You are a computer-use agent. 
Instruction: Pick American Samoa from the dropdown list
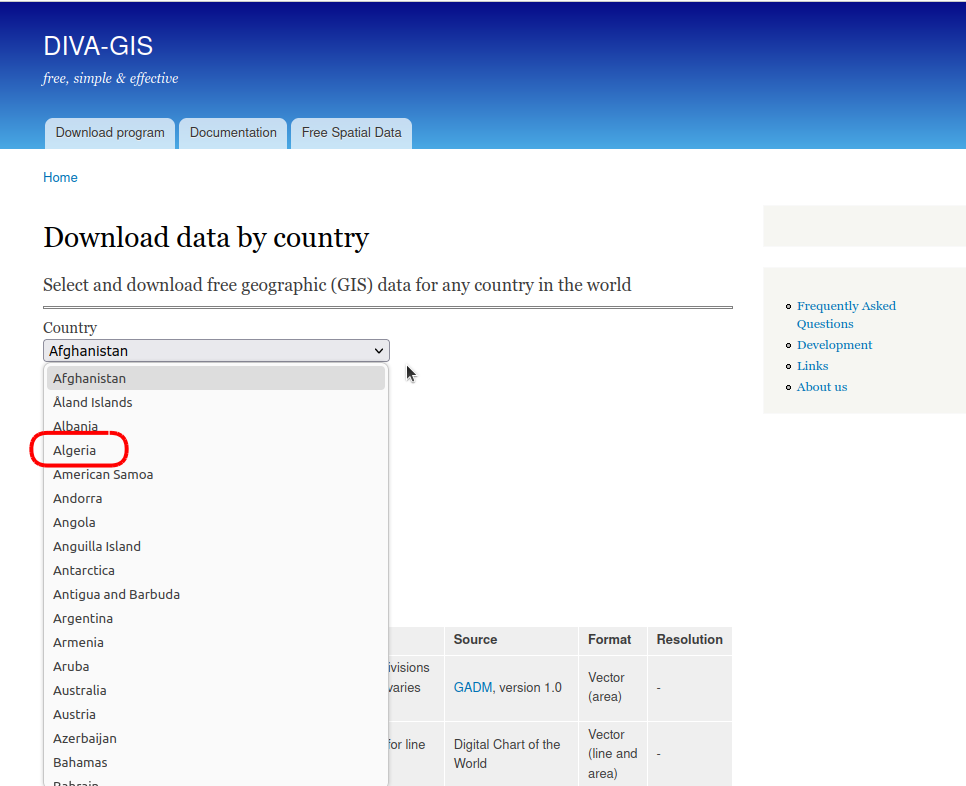click(x=216, y=474)
